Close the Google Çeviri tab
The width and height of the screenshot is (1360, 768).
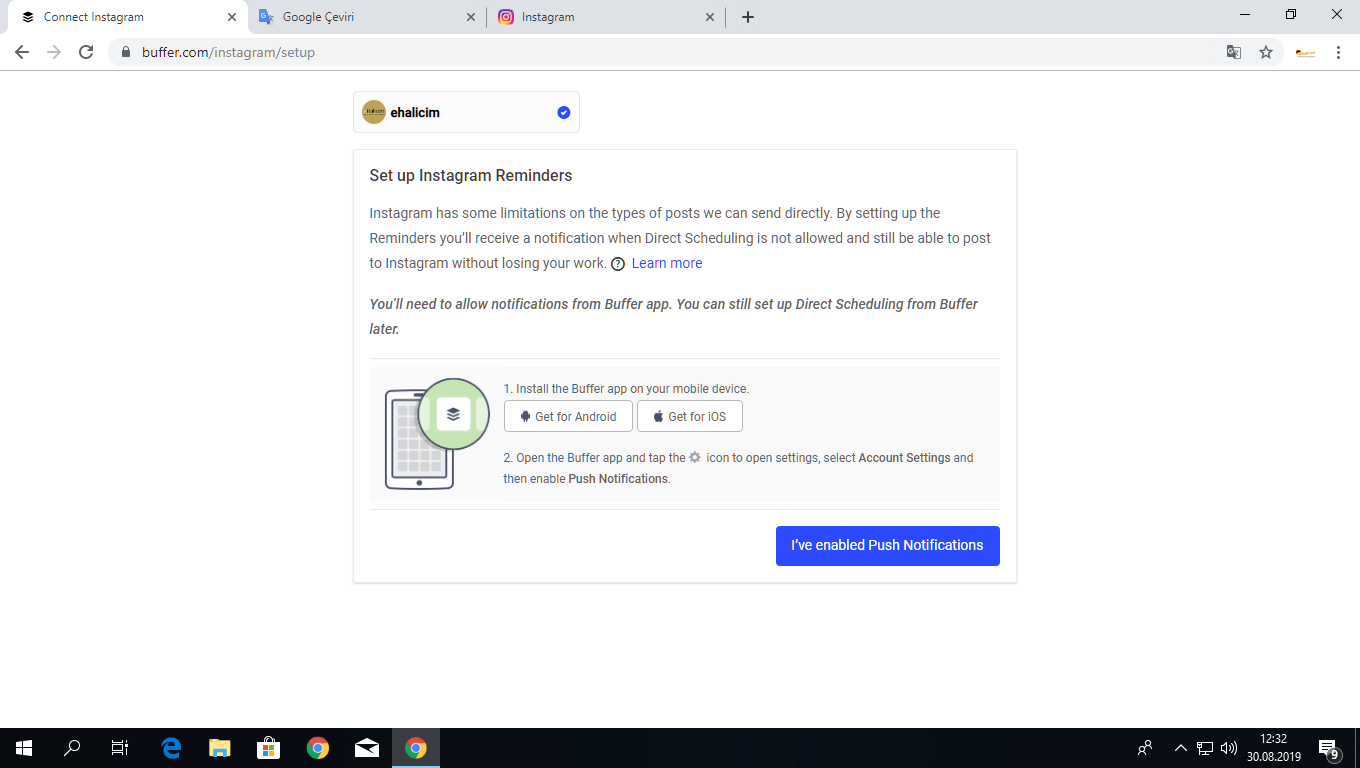[471, 17]
